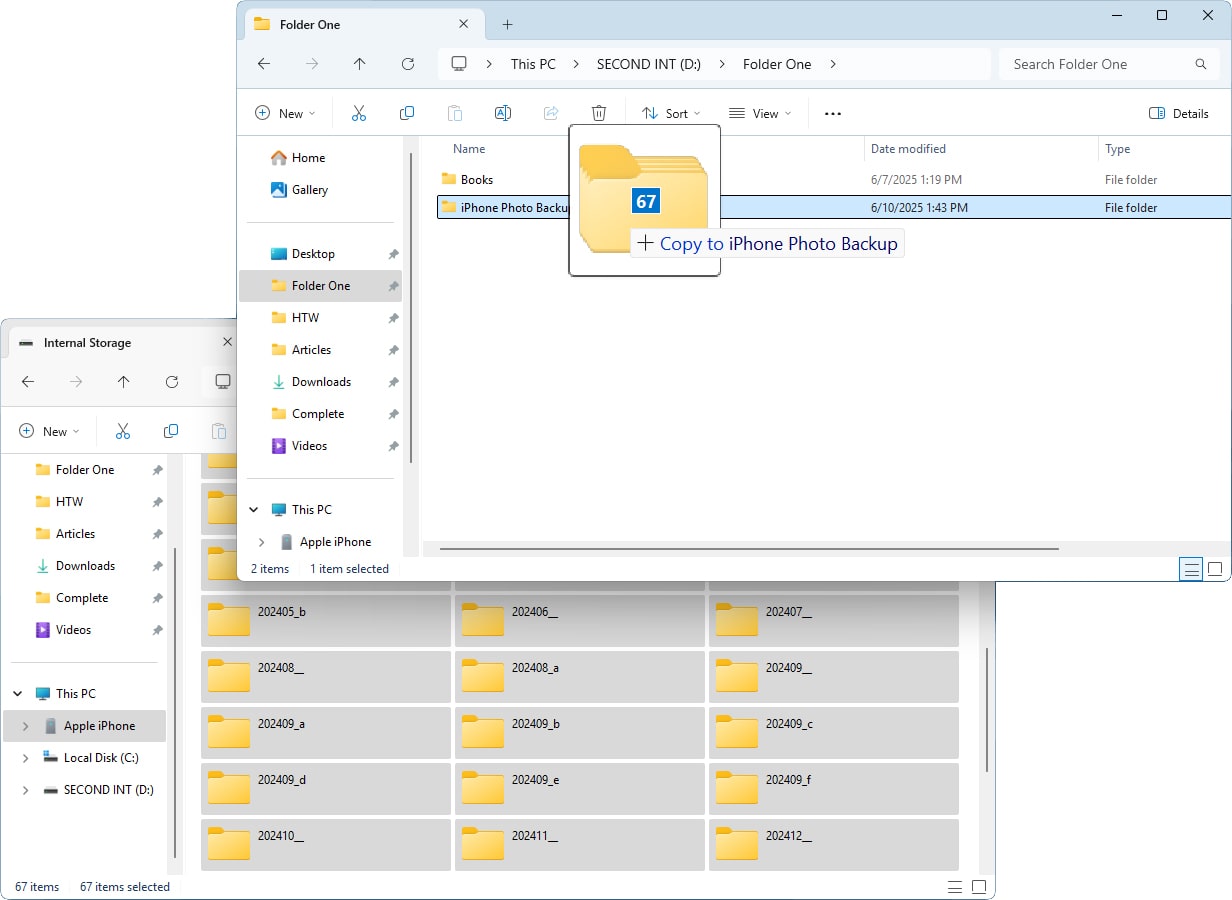The height and width of the screenshot is (900, 1232).
Task: Open the Sort dropdown
Action: [670, 113]
